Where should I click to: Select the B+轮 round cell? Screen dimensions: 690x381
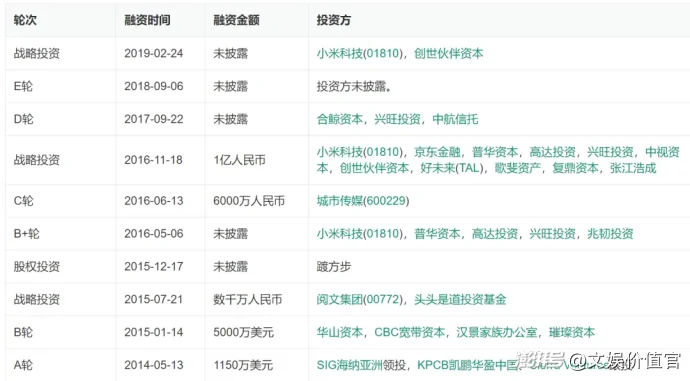pos(26,234)
